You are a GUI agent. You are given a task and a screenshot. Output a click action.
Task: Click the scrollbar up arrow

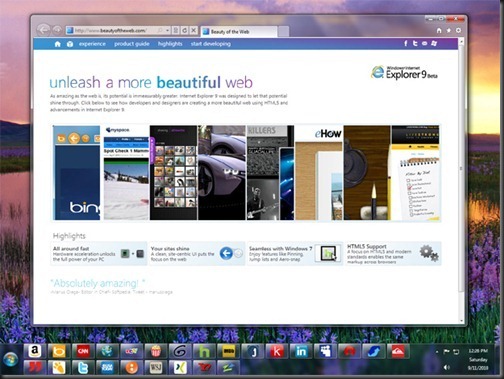click(461, 42)
